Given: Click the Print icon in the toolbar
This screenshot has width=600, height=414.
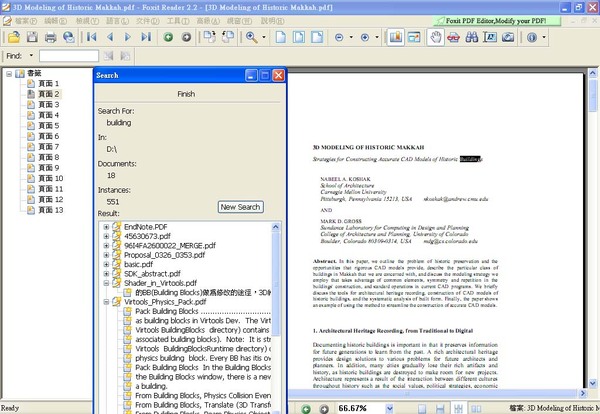Looking at the screenshot, I should [x=51, y=37].
